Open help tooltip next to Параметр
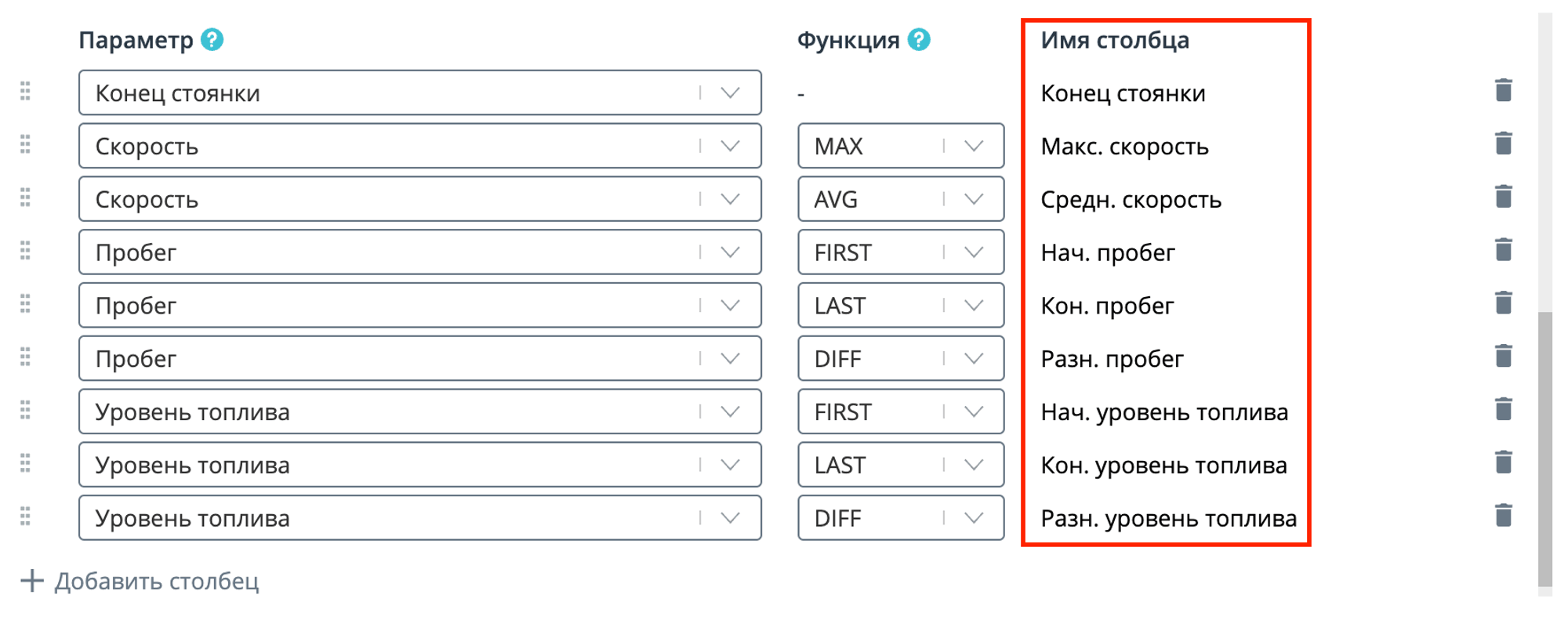This screenshot has width=1568, height=620. [x=212, y=39]
